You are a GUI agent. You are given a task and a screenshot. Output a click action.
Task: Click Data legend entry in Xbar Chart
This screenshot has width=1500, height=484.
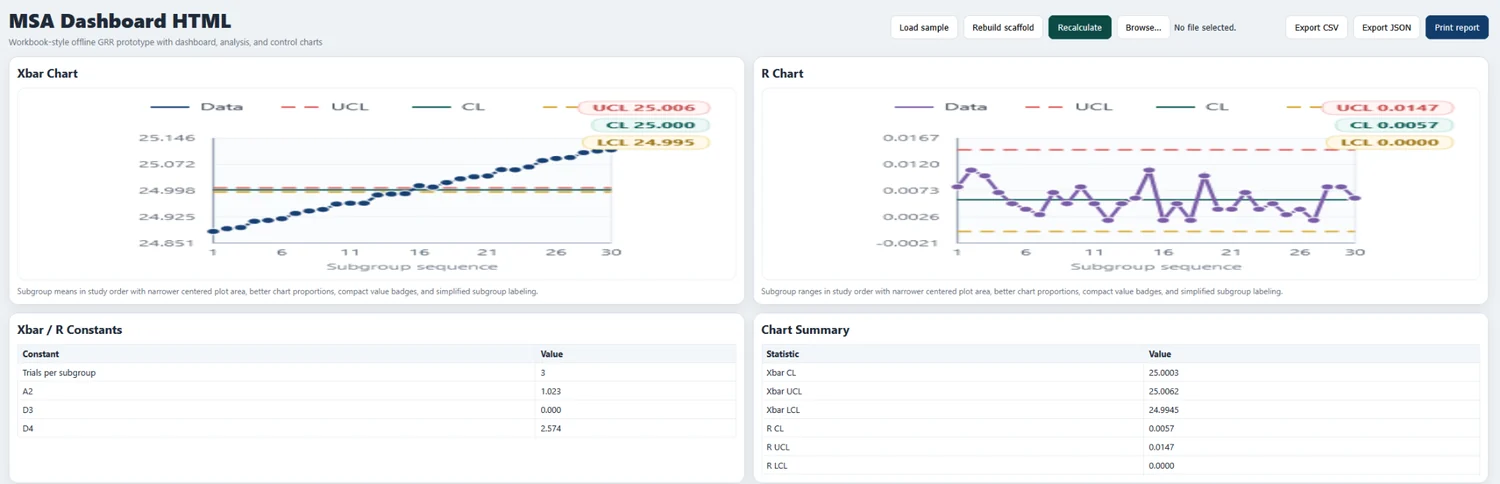point(196,106)
